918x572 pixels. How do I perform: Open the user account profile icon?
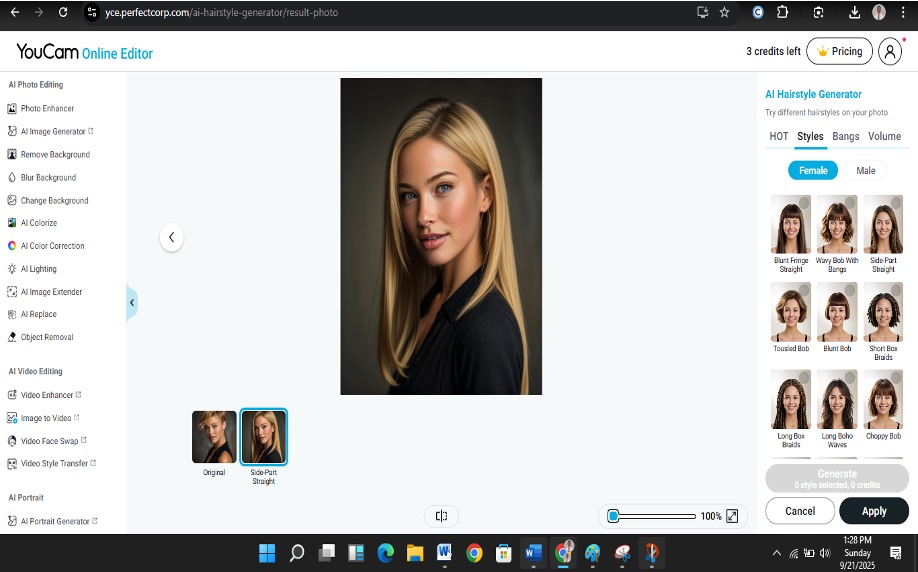pyautogui.click(x=890, y=52)
